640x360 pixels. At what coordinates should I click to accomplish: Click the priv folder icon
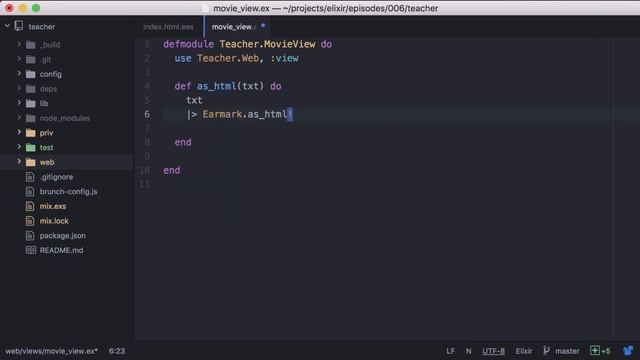(x=31, y=133)
